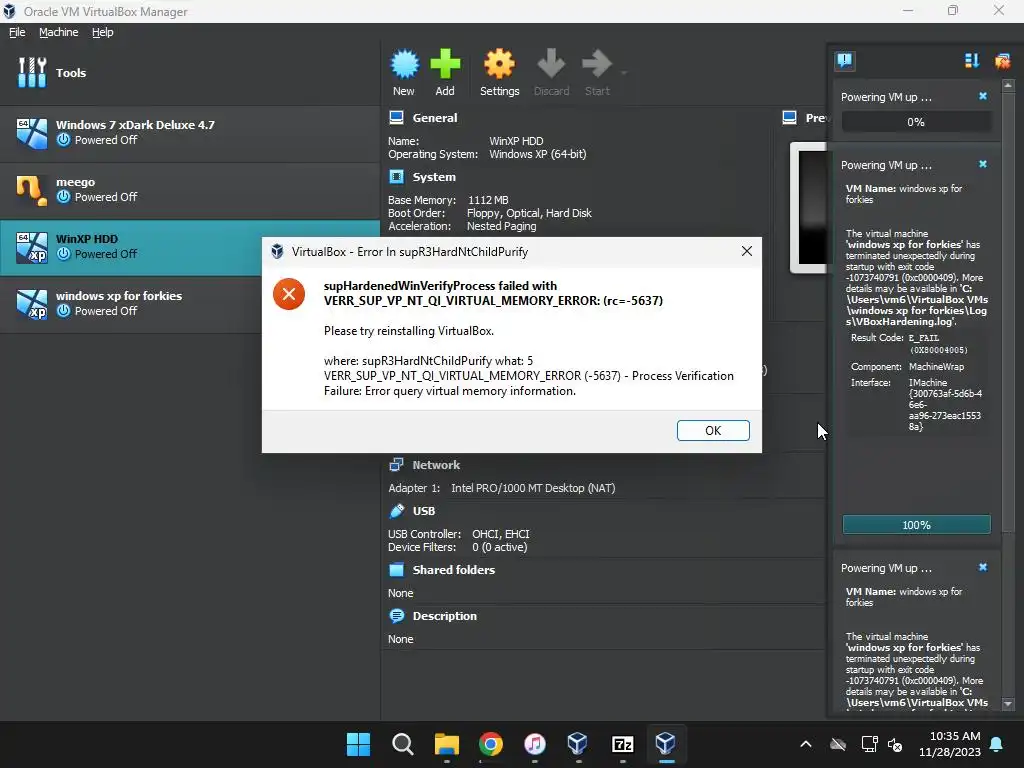Viewport: 1024px width, 768px height.
Task: Click the USB section header
Action: click(x=423, y=511)
